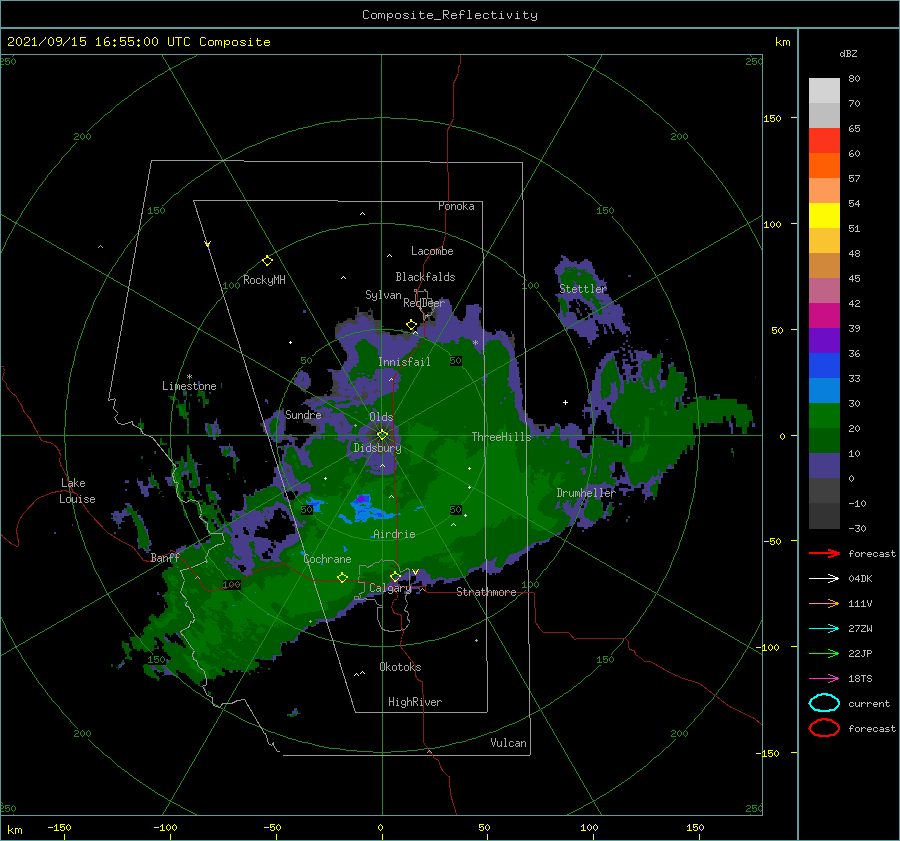Image resolution: width=900 pixels, height=841 pixels.
Task: Click the Lacombe town label
Action: click(x=432, y=251)
